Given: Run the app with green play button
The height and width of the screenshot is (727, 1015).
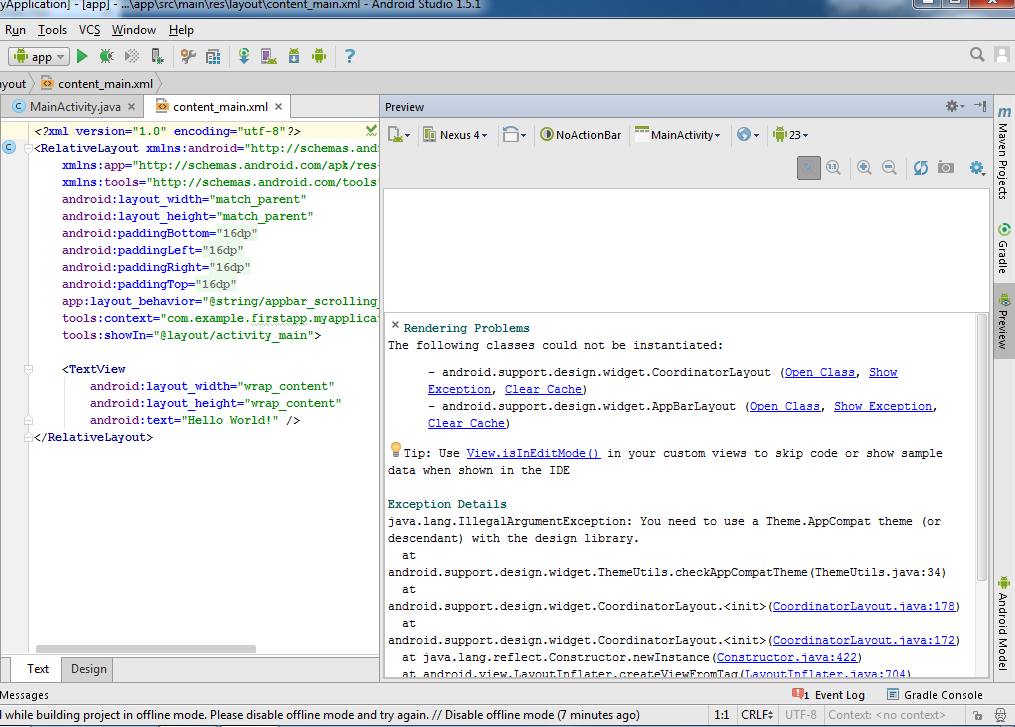Looking at the screenshot, I should point(83,57).
